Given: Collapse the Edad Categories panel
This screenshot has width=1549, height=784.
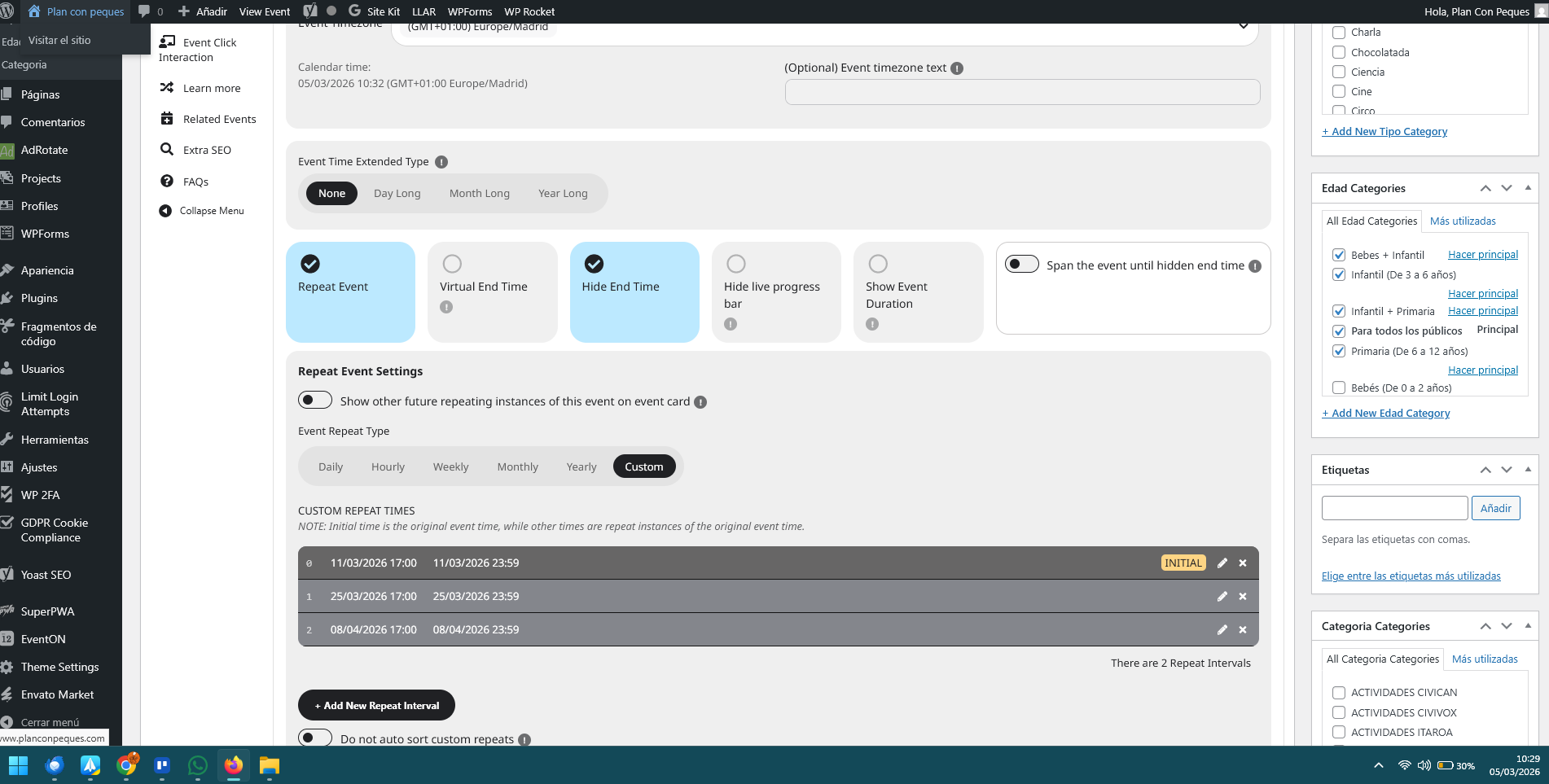Looking at the screenshot, I should [x=1528, y=188].
